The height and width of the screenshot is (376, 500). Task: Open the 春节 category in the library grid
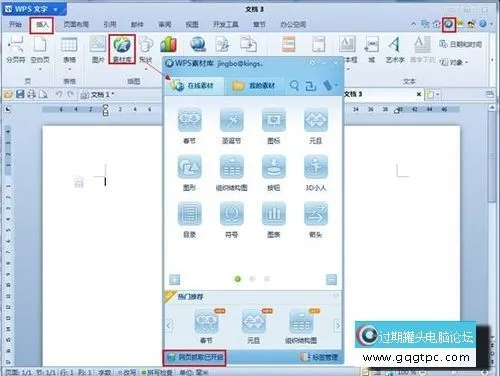189,126
